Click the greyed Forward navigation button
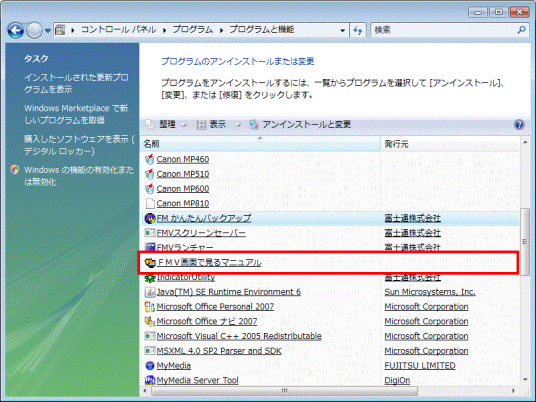536x402 pixels. click(x=34, y=31)
